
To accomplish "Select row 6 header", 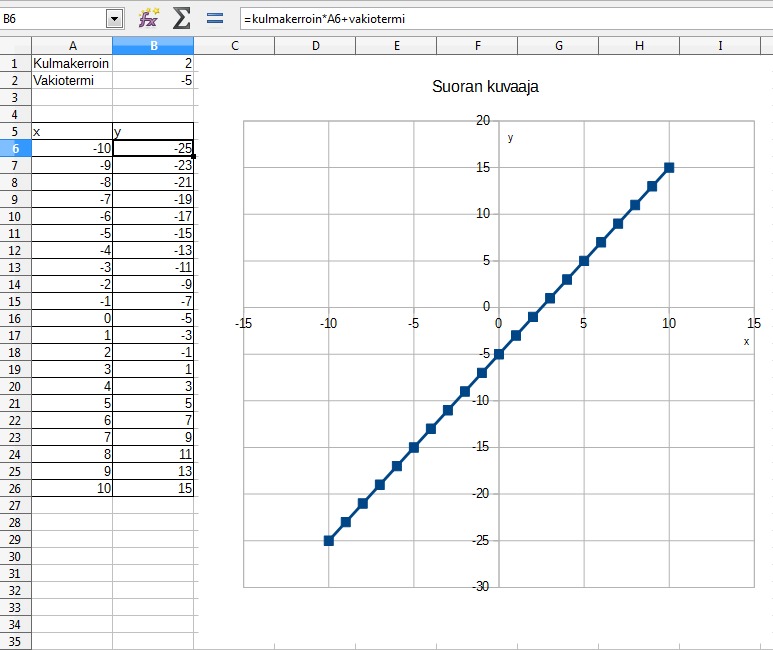I will 15,148.
